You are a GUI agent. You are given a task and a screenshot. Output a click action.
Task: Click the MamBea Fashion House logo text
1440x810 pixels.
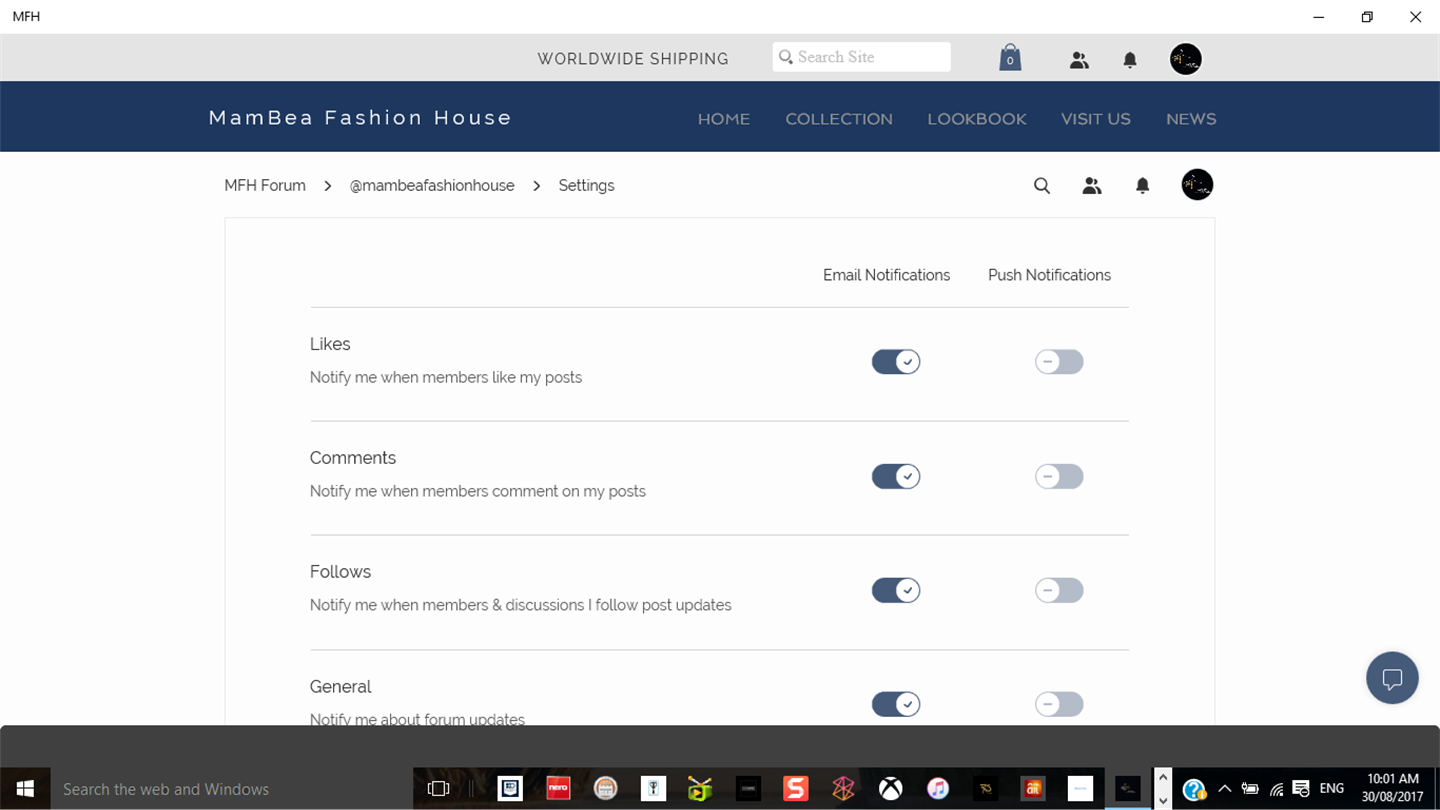(360, 118)
